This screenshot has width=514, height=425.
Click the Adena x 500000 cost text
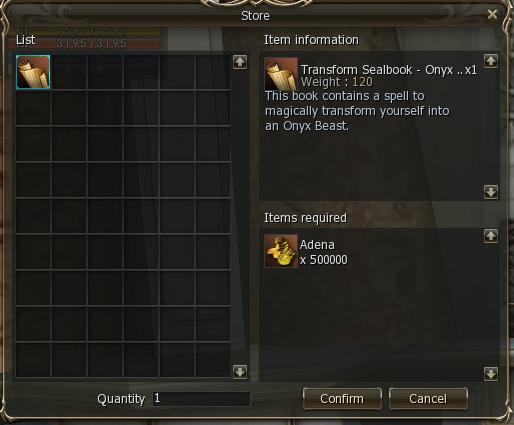[x=324, y=252]
